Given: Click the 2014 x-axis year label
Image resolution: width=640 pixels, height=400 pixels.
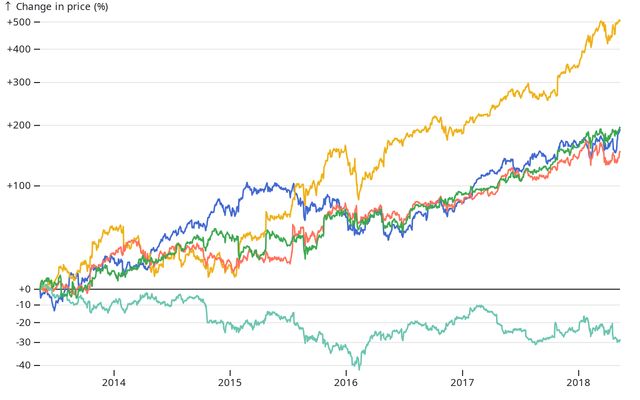Looking at the screenshot, I should pos(114,382).
